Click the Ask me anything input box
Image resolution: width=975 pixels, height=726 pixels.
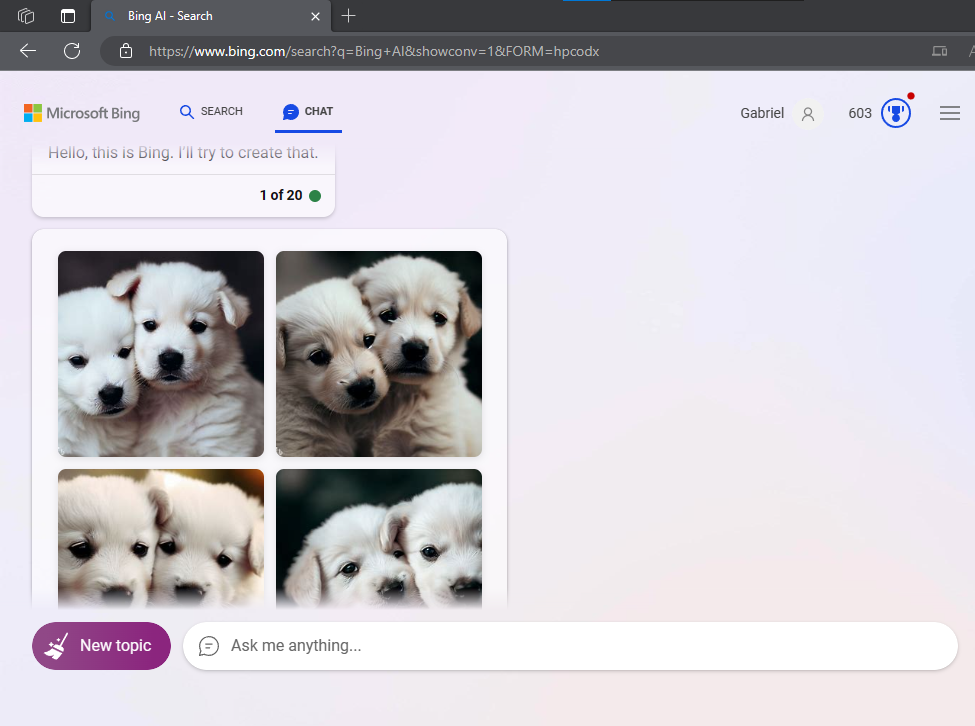570,646
